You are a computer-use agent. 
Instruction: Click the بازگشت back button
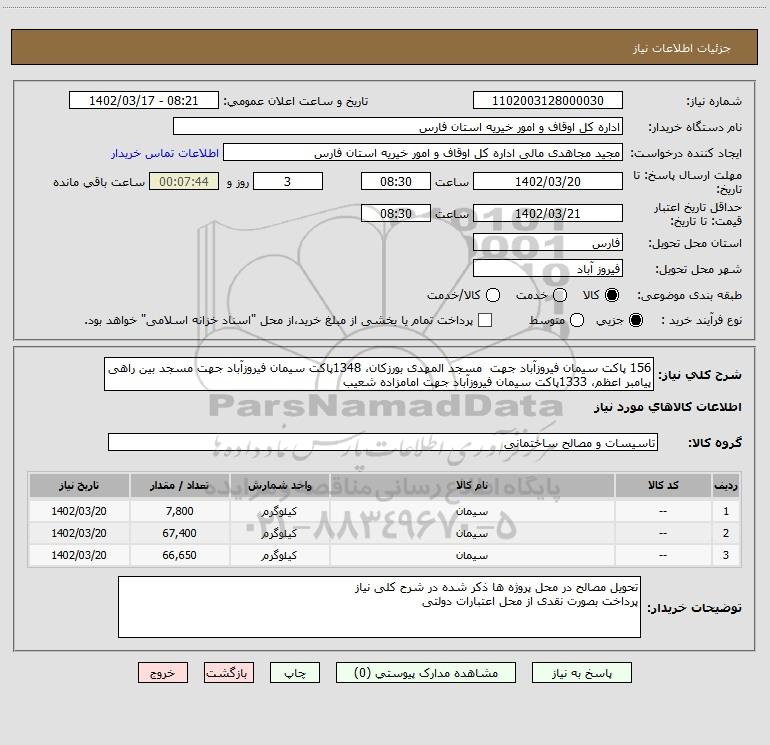tap(229, 673)
